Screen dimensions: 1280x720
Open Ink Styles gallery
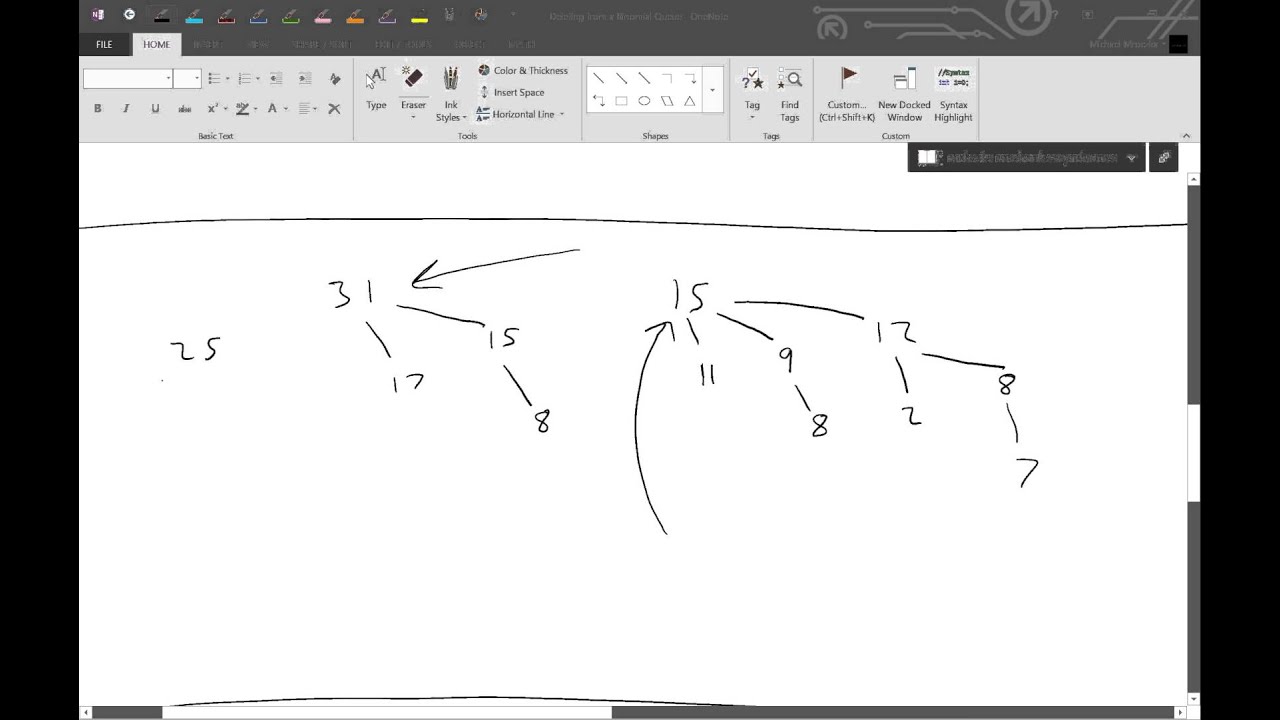[451, 93]
